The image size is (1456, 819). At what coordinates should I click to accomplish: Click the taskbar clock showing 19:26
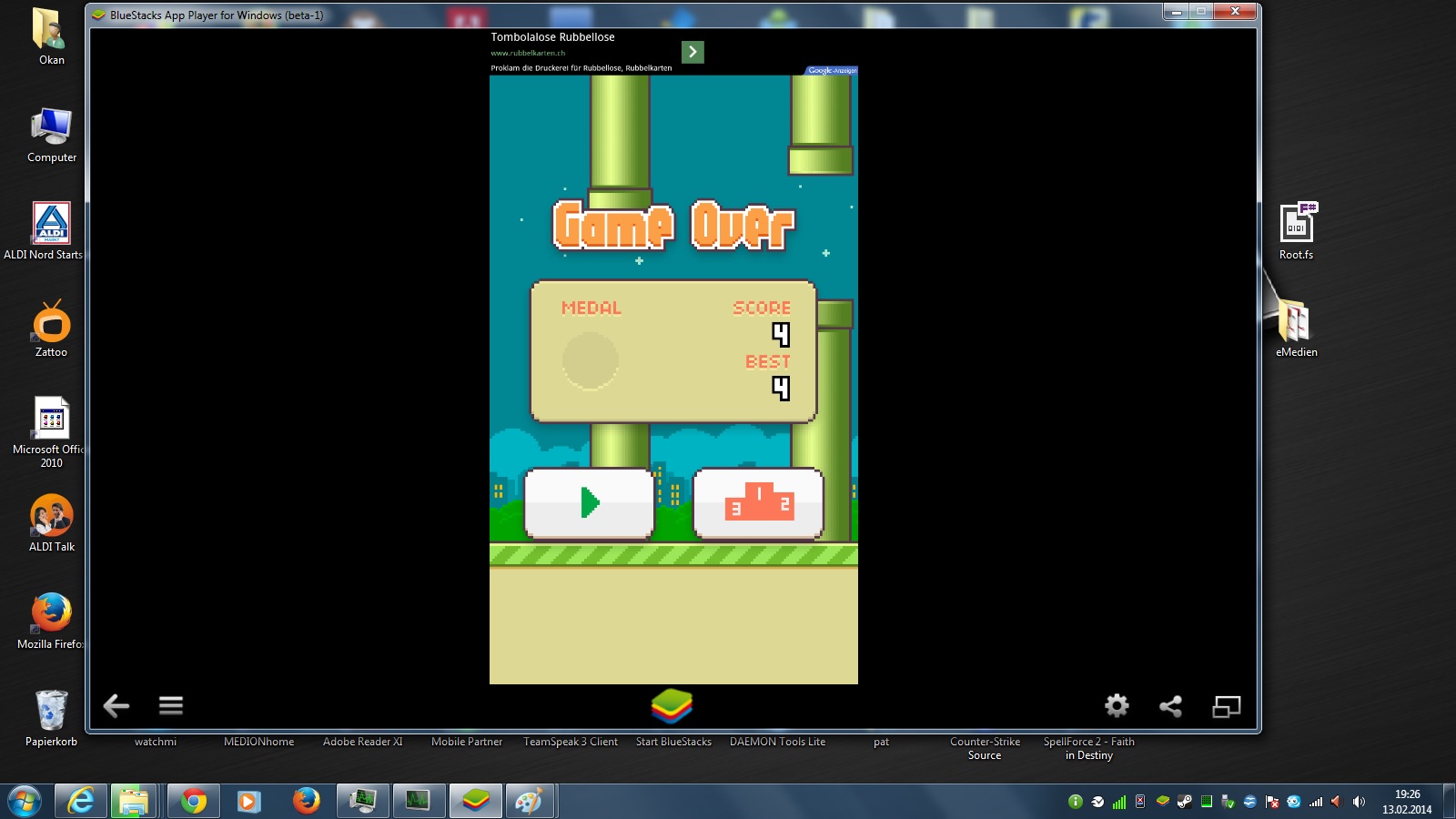pos(1407,802)
